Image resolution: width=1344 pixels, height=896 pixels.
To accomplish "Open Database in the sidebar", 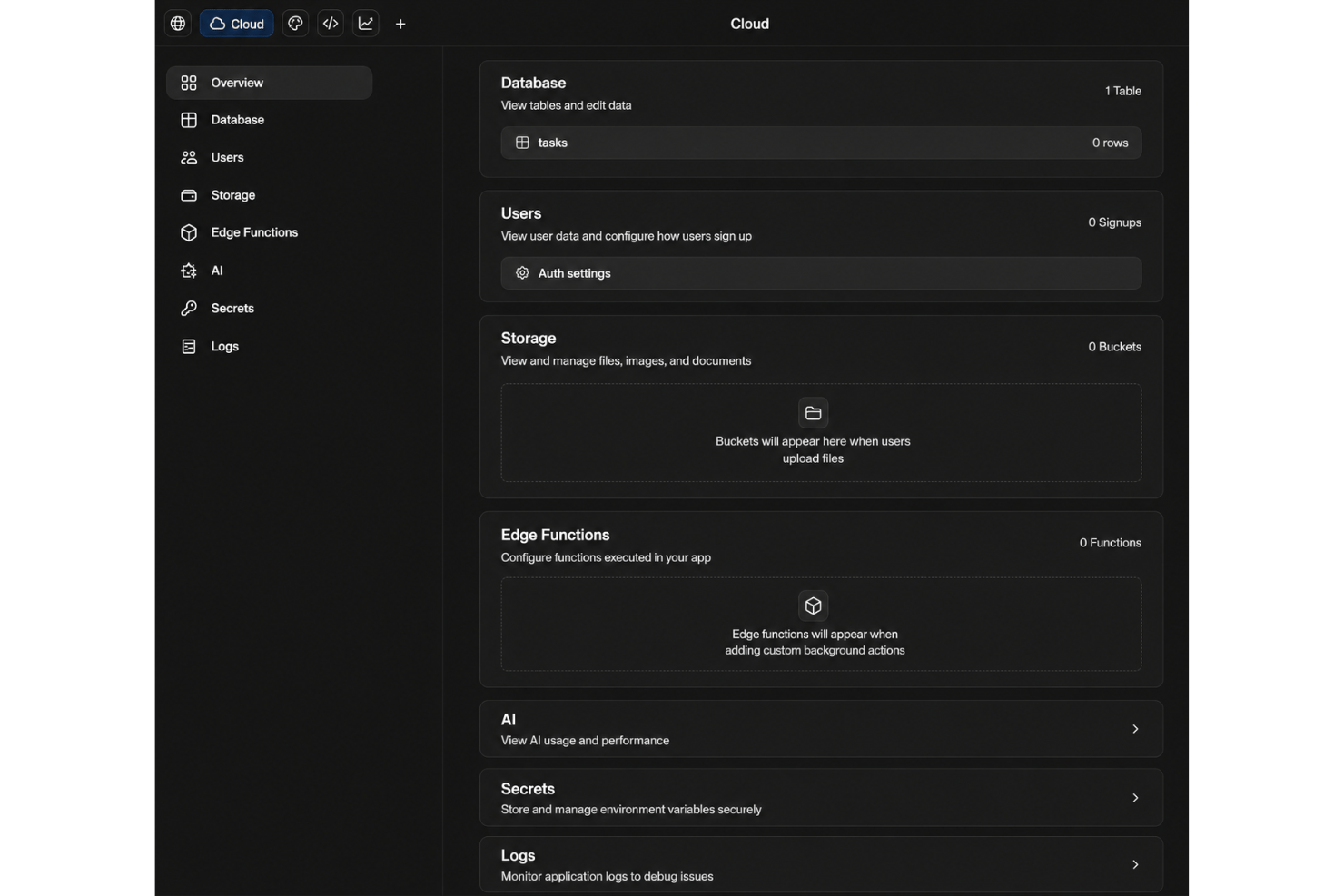I will click(x=269, y=120).
